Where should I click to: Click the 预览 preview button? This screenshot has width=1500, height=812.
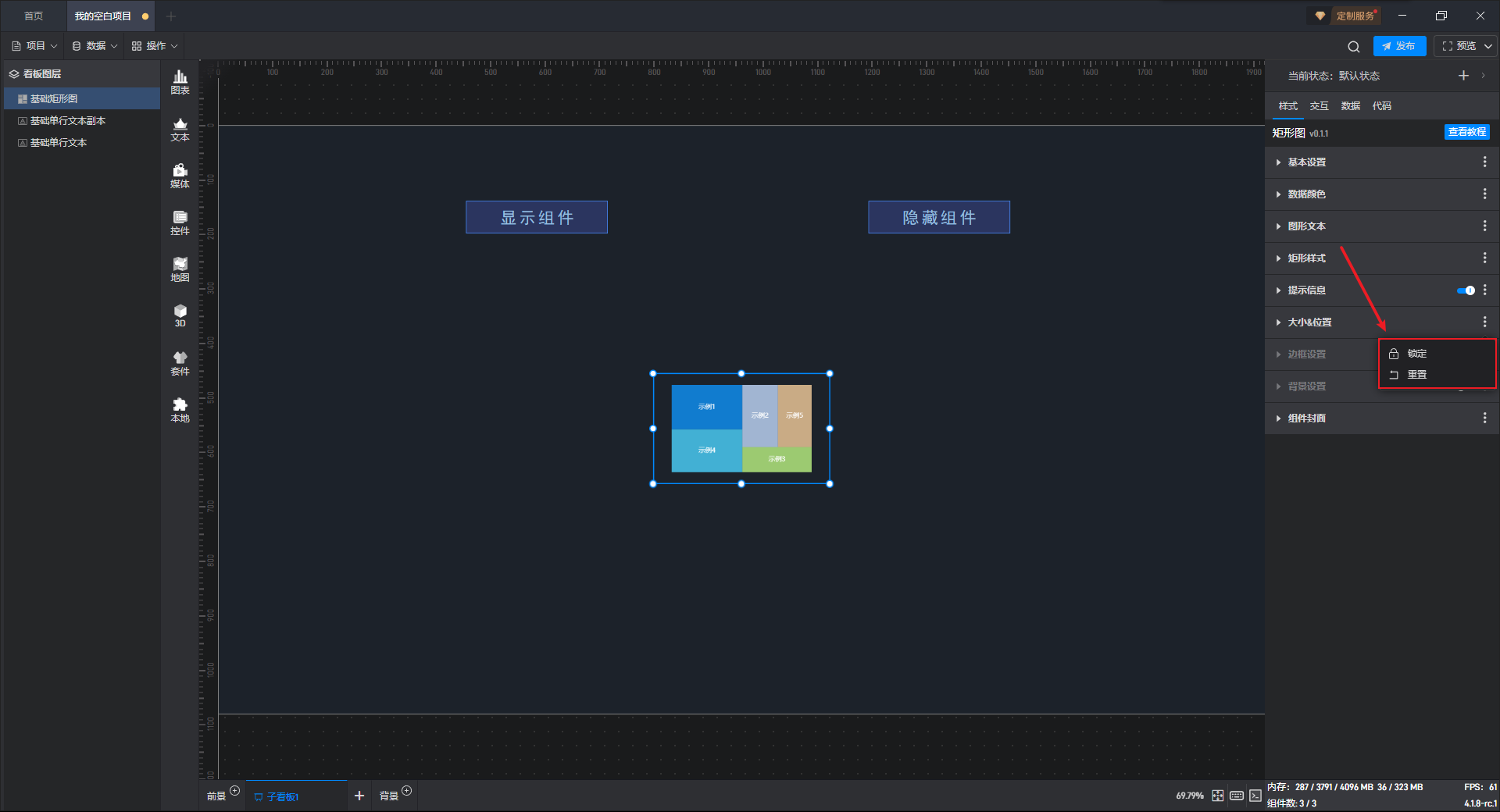click(1459, 46)
